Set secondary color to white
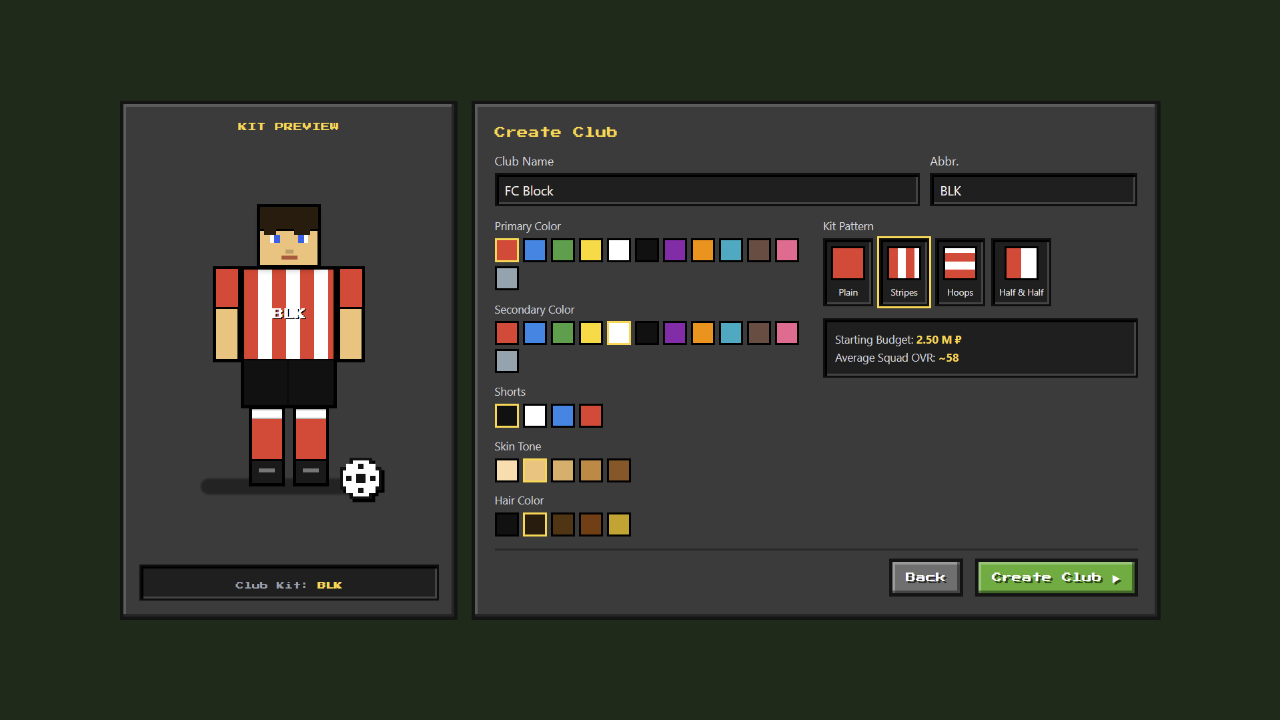 [x=619, y=333]
